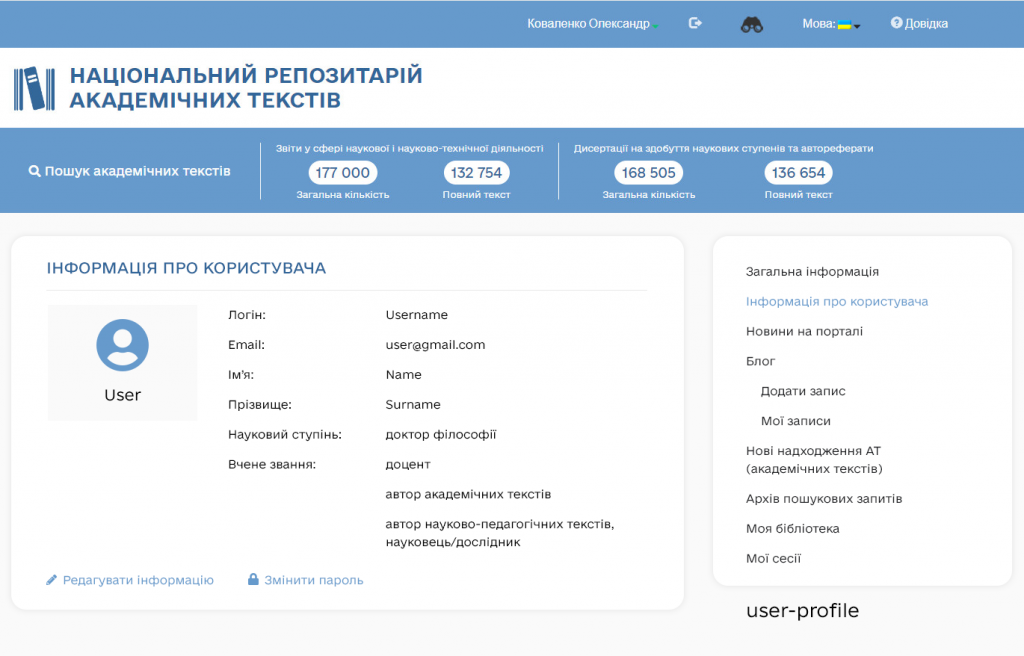1024x656 pixels.
Task: Click the lock icon beside Змінити пароль
Action: 253,580
